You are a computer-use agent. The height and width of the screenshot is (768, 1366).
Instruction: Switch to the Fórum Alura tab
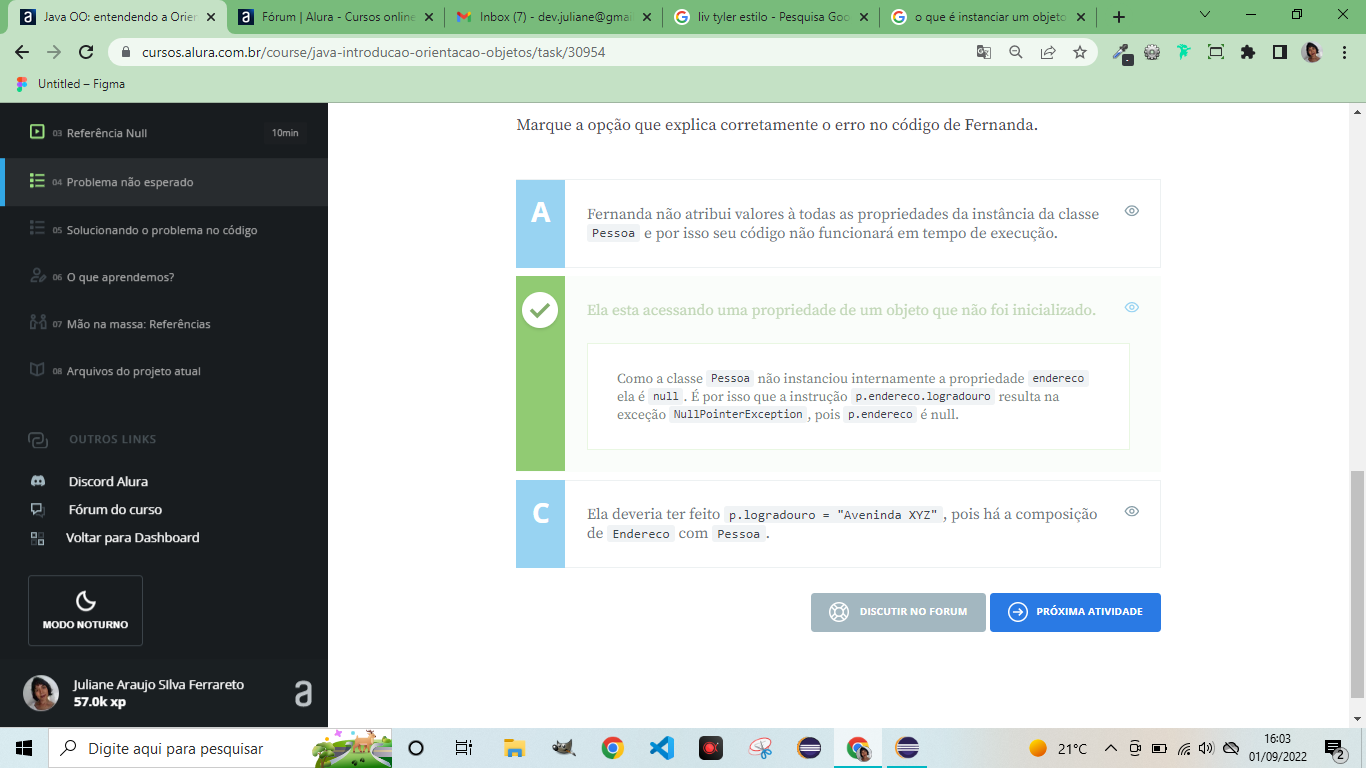click(335, 17)
